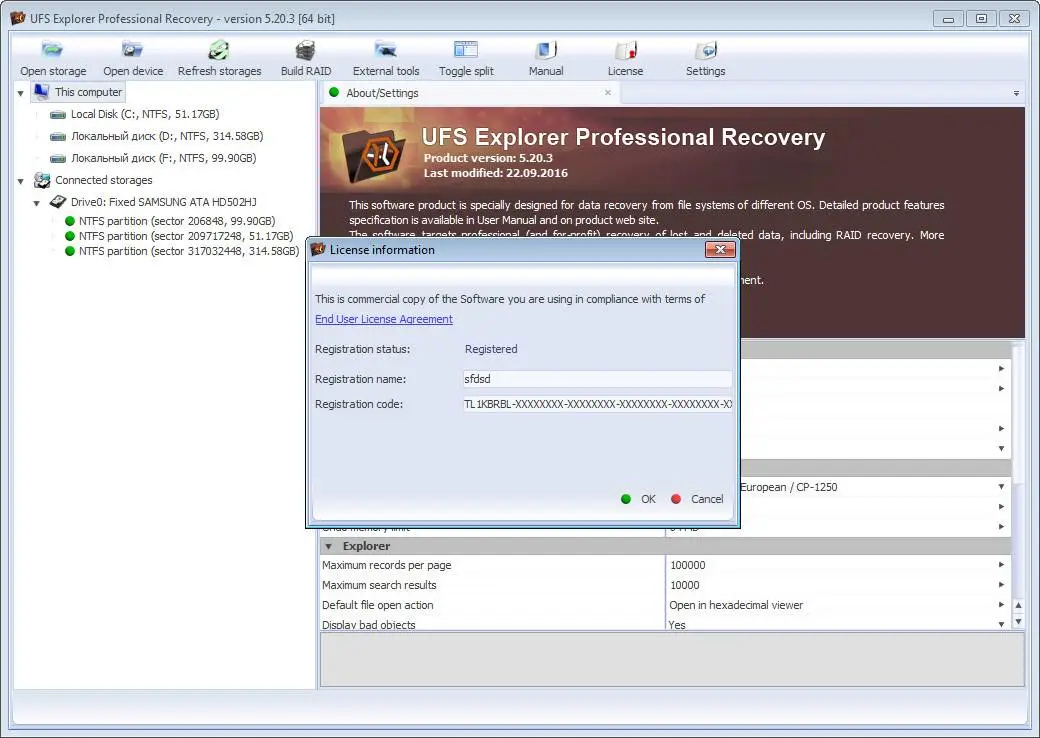Collapse the Explorer settings section
Viewport: 1040px width, 738px height.
point(328,546)
